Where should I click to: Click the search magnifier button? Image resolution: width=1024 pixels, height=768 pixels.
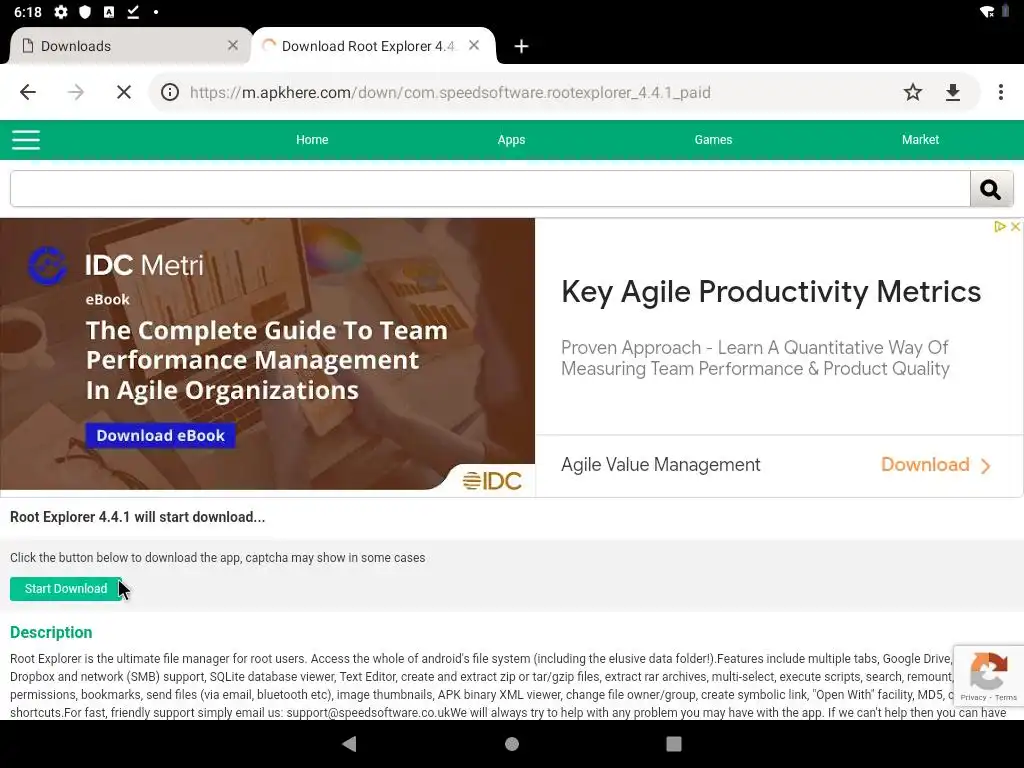991,189
